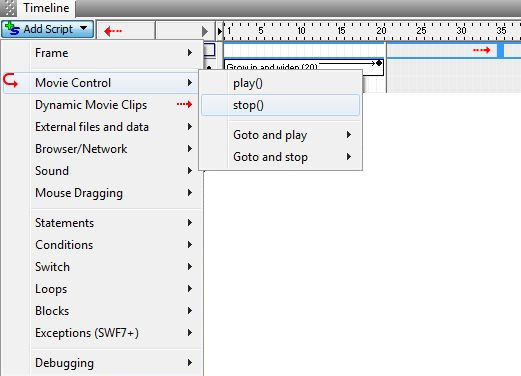The width and height of the screenshot is (521, 376).
Task: Choose play() from Movie Control submenu
Action: [280, 83]
